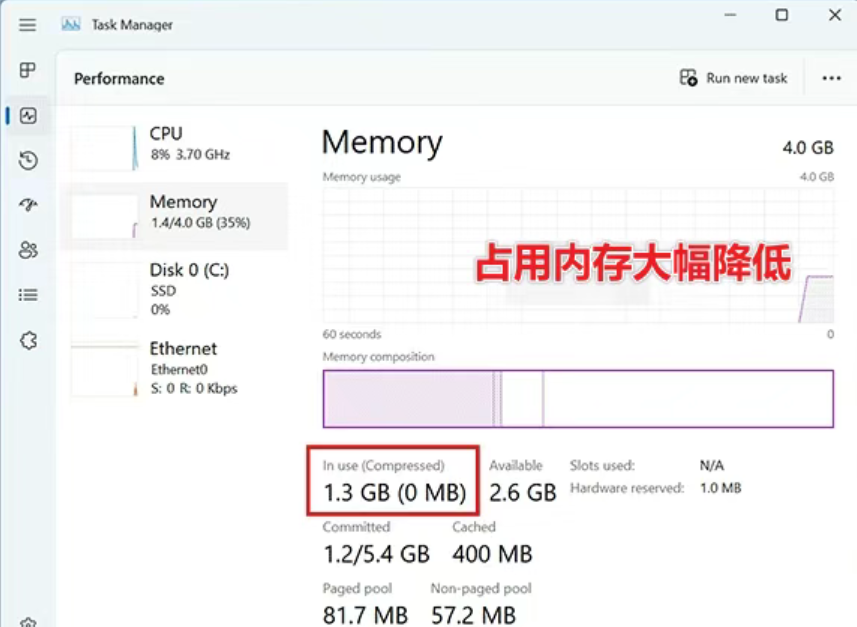Switch to the Users page icon

(x=28, y=250)
